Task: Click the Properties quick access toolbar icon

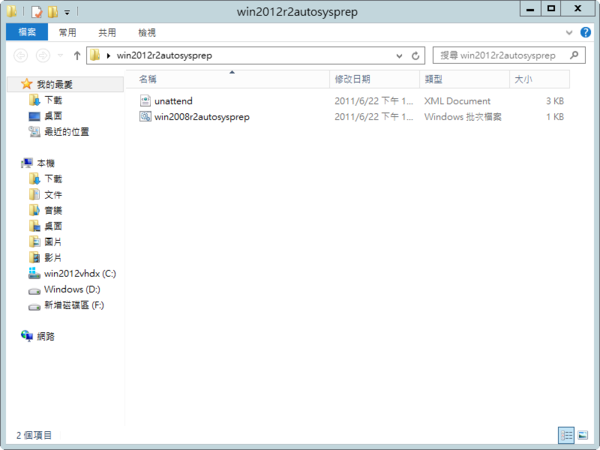Action: click(36, 12)
